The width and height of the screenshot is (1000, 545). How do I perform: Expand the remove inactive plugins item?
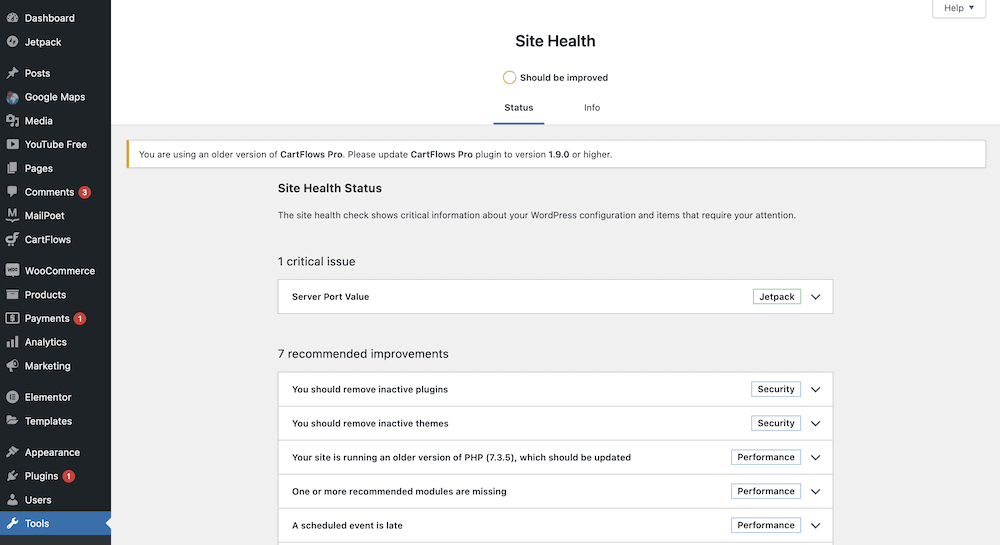[x=815, y=389]
